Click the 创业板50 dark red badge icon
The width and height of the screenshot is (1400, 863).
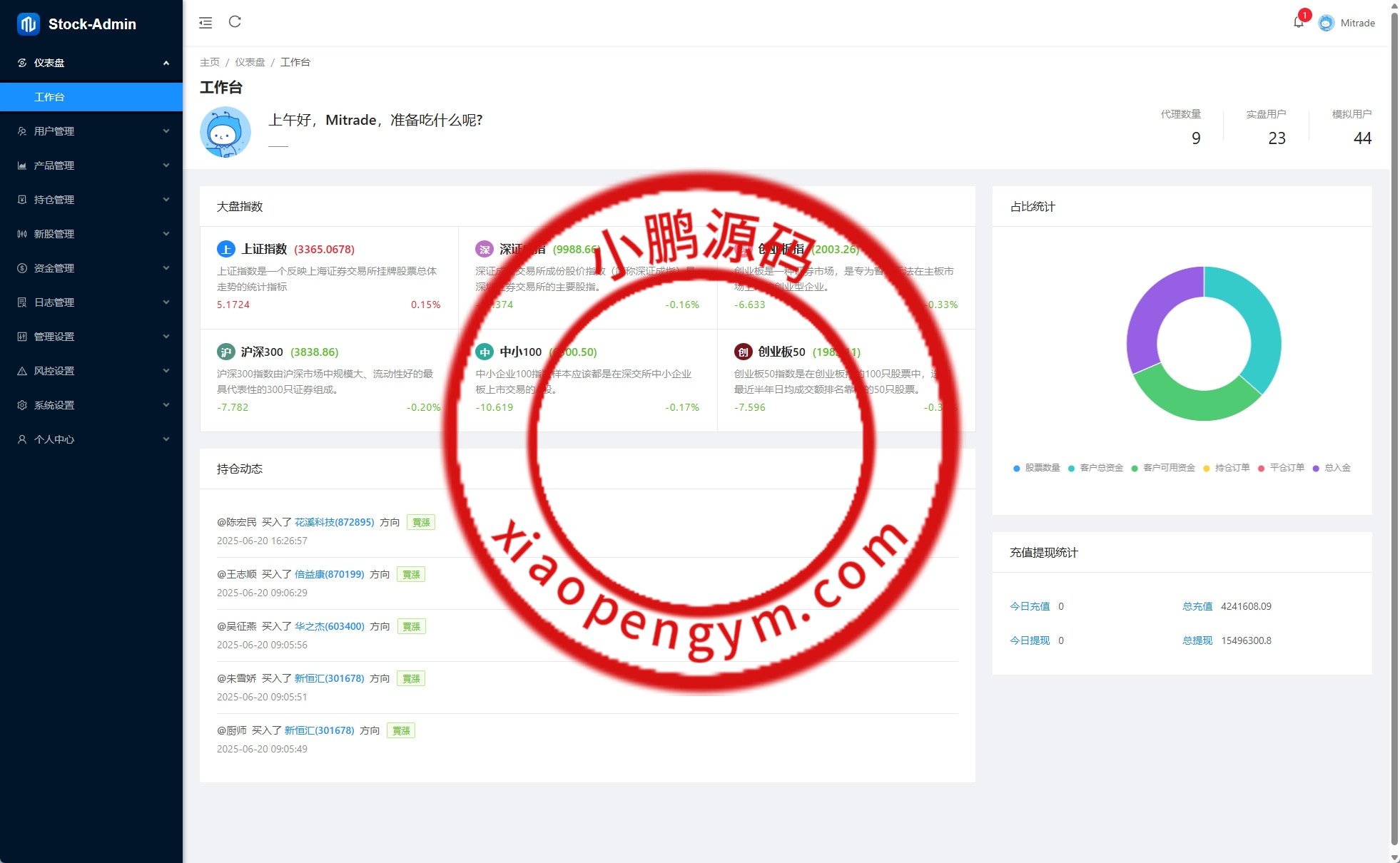coord(743,352)
